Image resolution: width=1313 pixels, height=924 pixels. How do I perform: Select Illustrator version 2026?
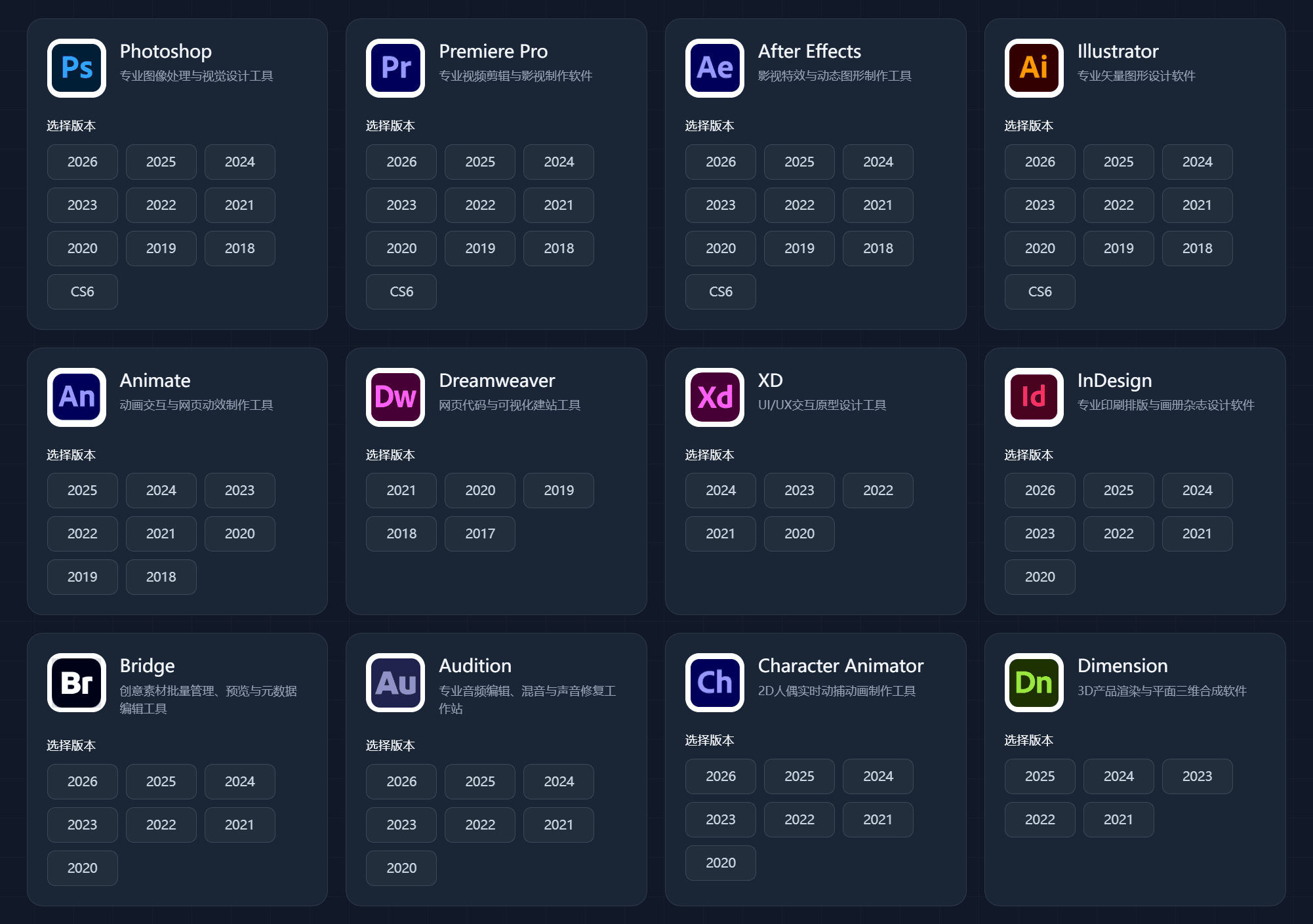1040,162
